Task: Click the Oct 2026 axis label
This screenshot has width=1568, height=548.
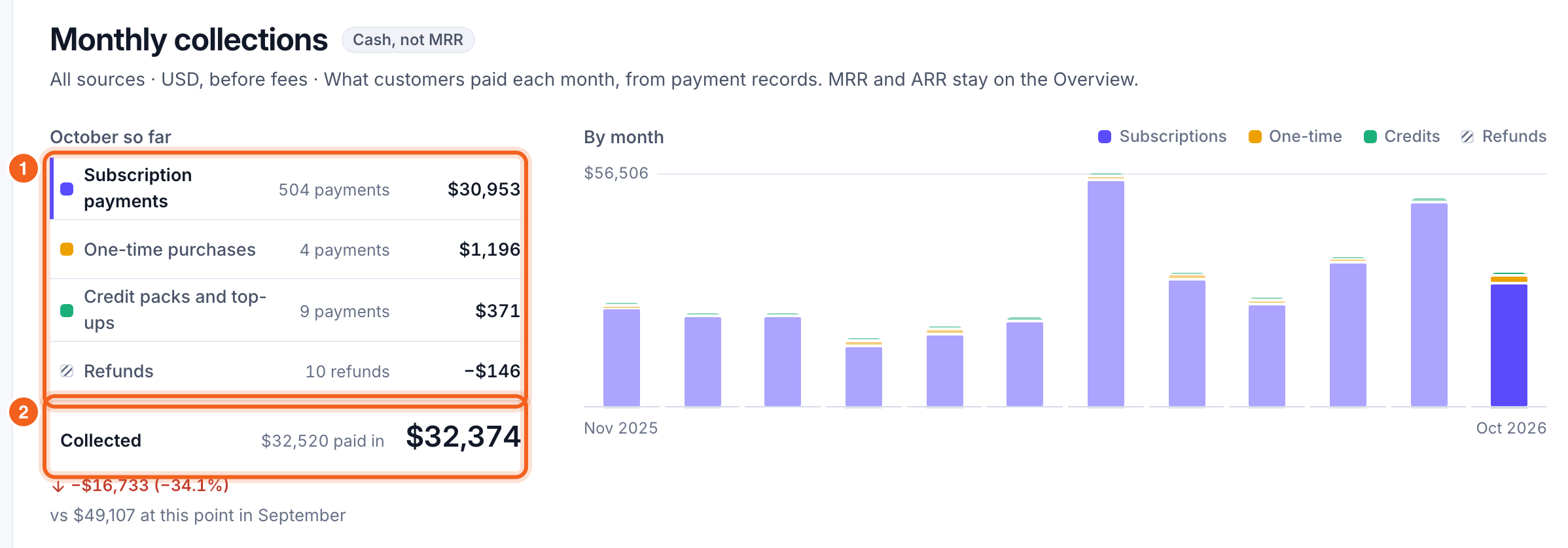Action: (x=1511, y=428)
